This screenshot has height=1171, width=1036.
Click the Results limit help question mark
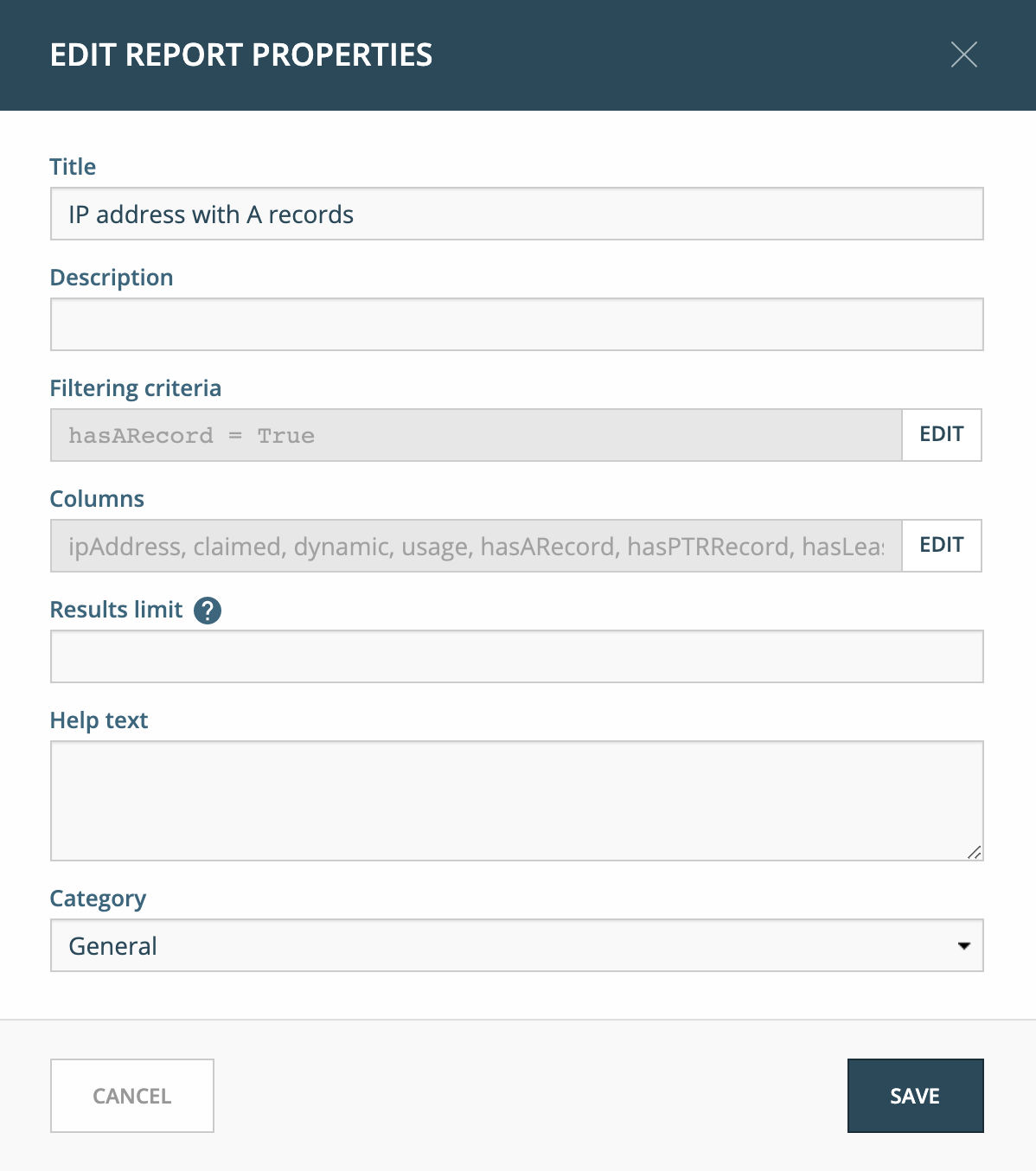pyautogui.click(x=208, y=611)
